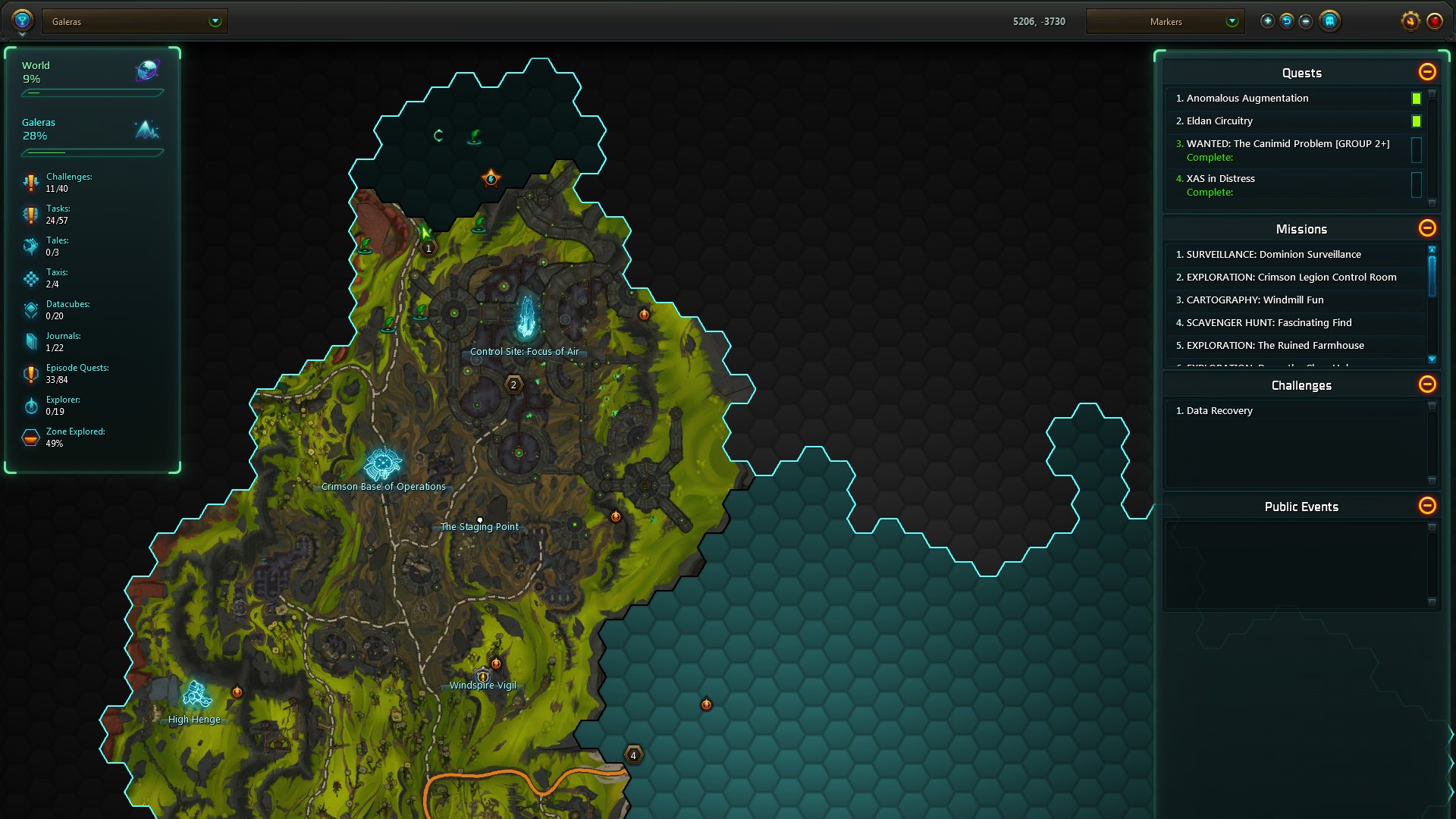Click the red close map button
Viewport: 1456px width, 819px height.
pos(1435,21)
